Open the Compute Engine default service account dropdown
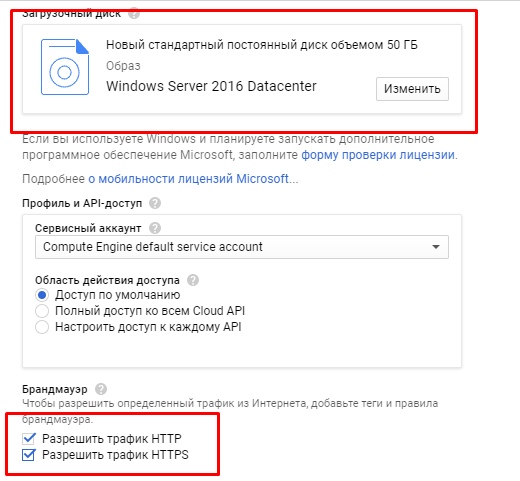This screenshot has height=481, width=520. (242, 247)
